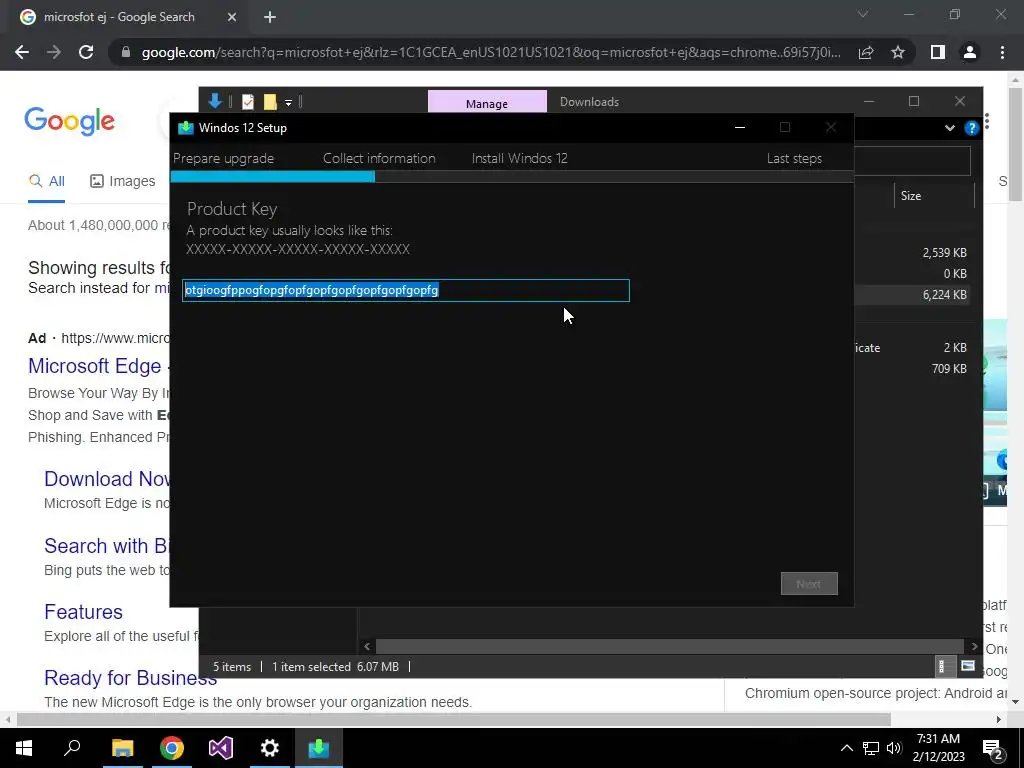Open Visual Studio from taskbar

pyautogui.click(x=221, y=748)
